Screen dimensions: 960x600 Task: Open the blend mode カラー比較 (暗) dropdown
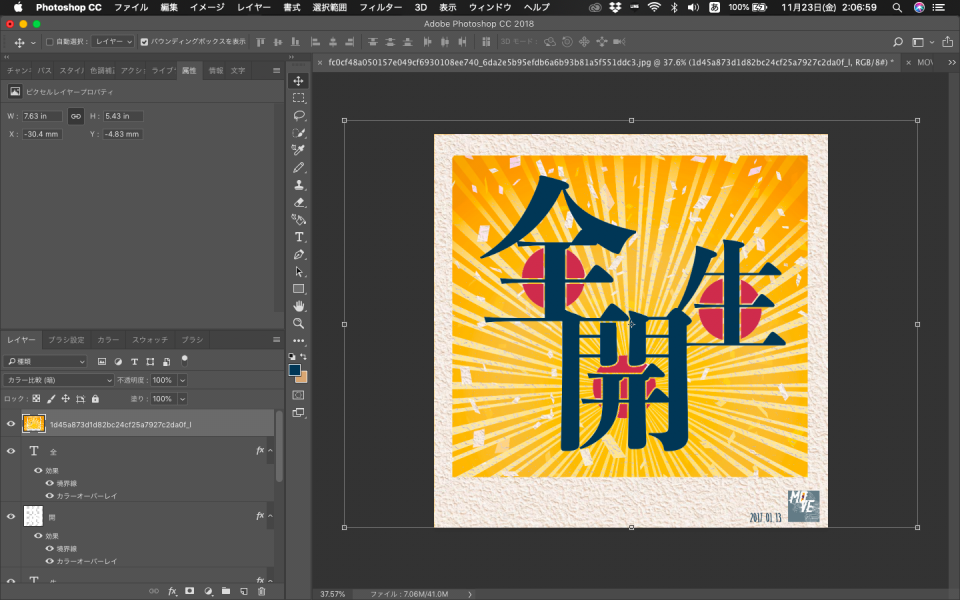[60, 380]
